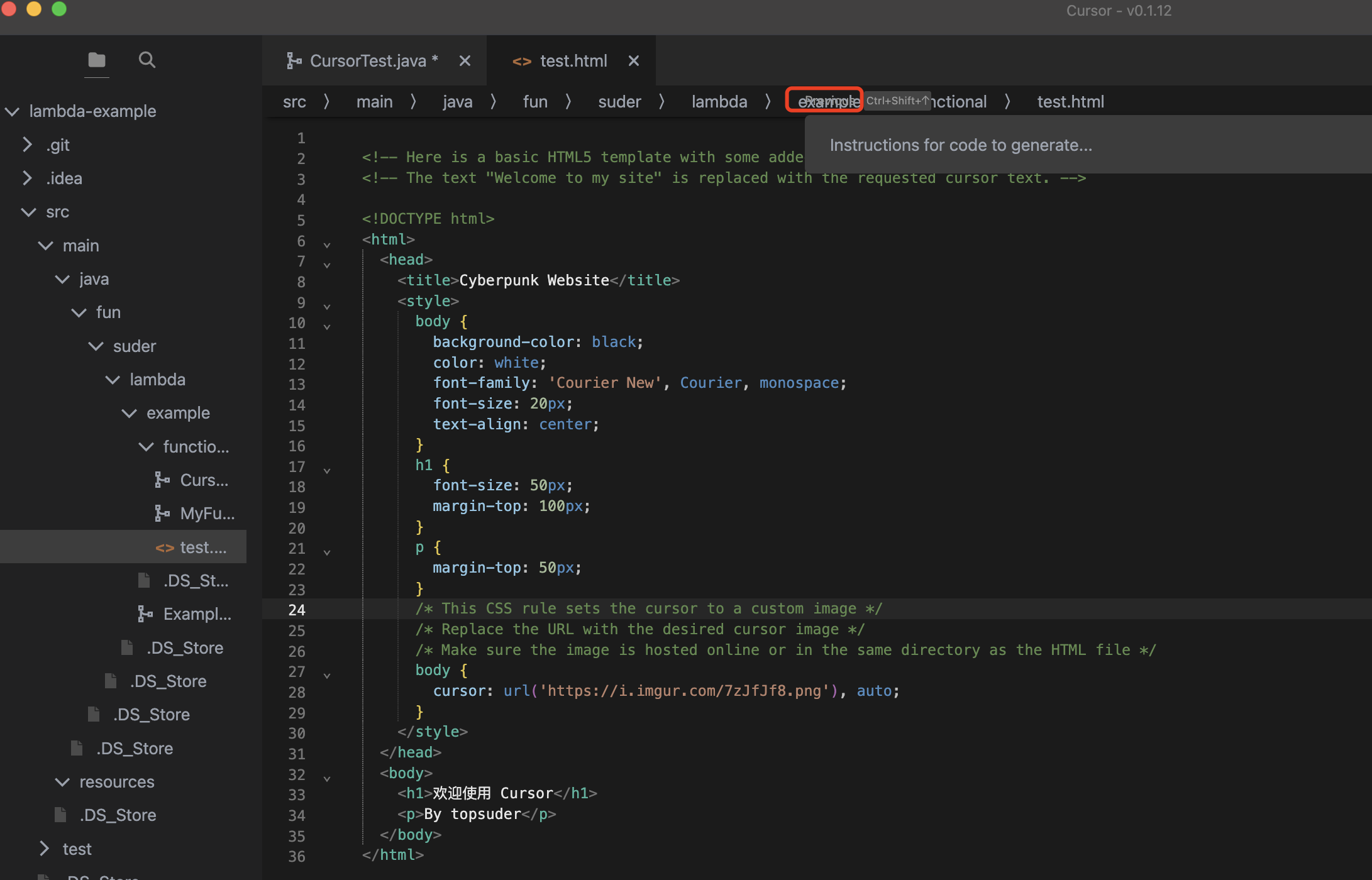The width and height of the screenshot is (1372, 880).
Task: Expand the test folder
Action: [44, 849]
